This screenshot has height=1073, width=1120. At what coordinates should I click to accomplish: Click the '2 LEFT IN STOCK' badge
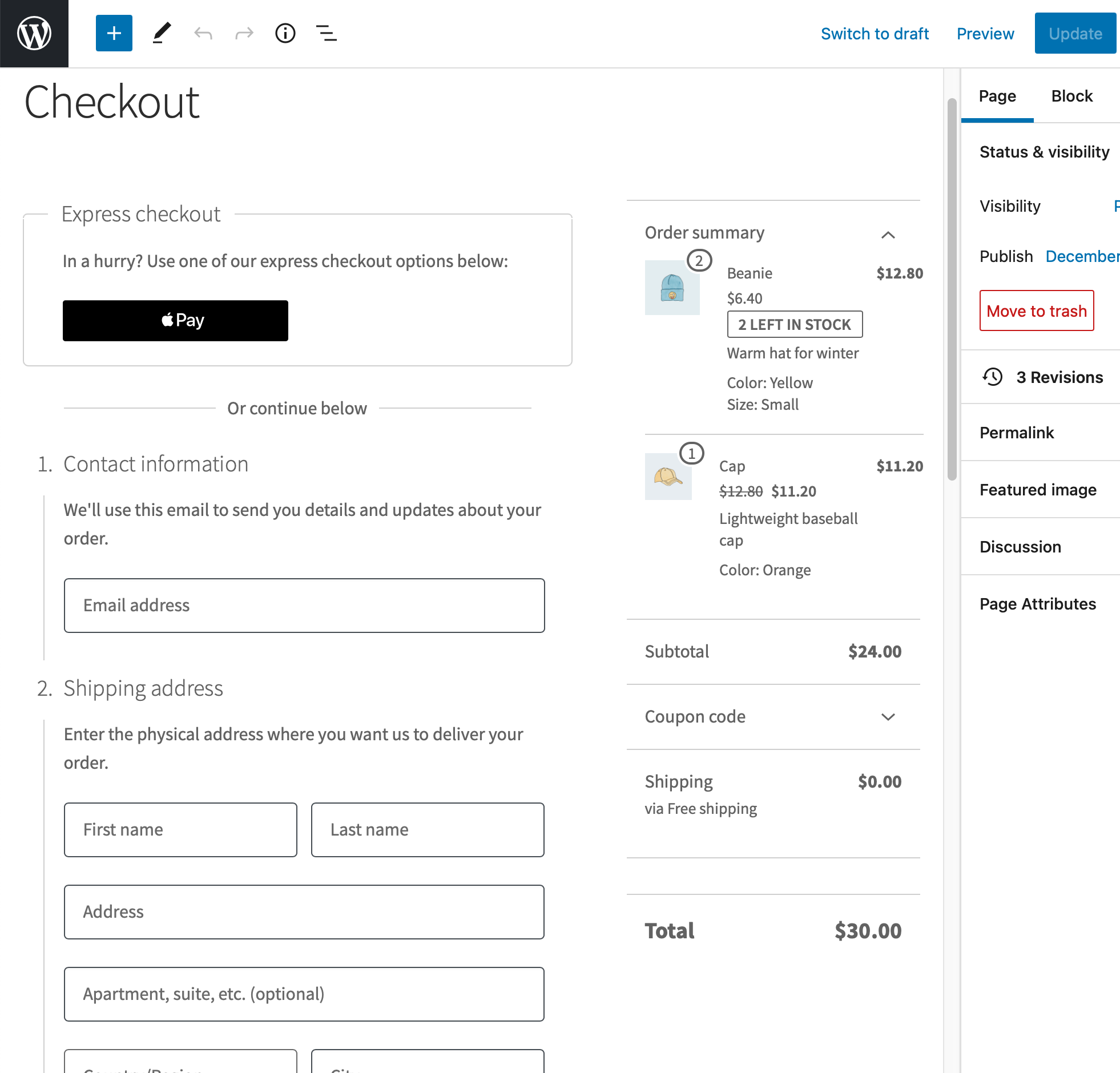click(x=794, y=325)
